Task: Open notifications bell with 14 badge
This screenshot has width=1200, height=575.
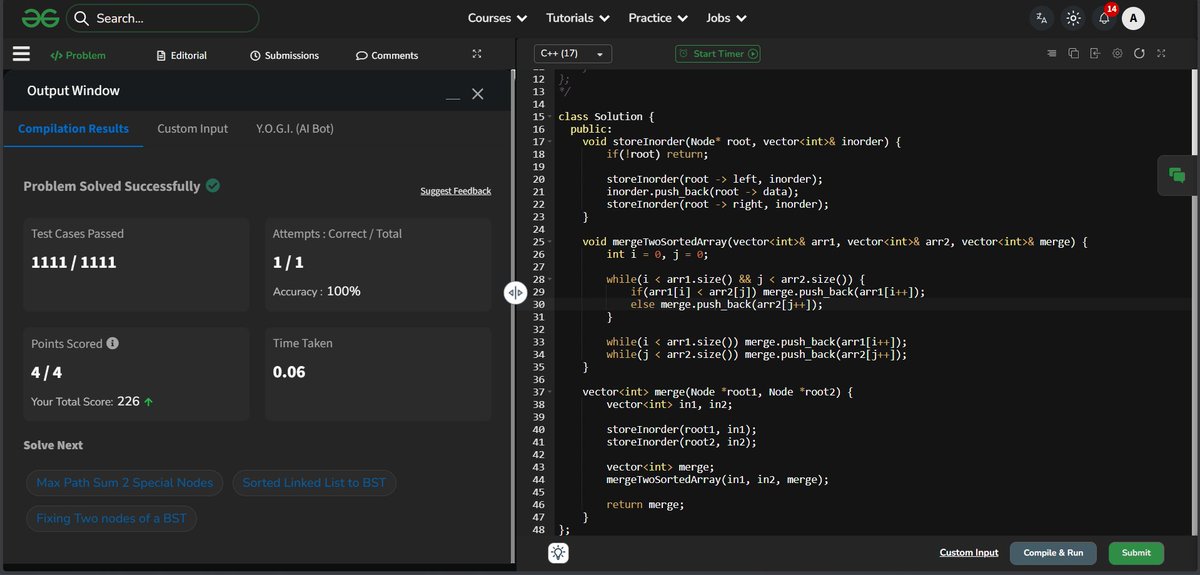Action: tap(1105, 17)
